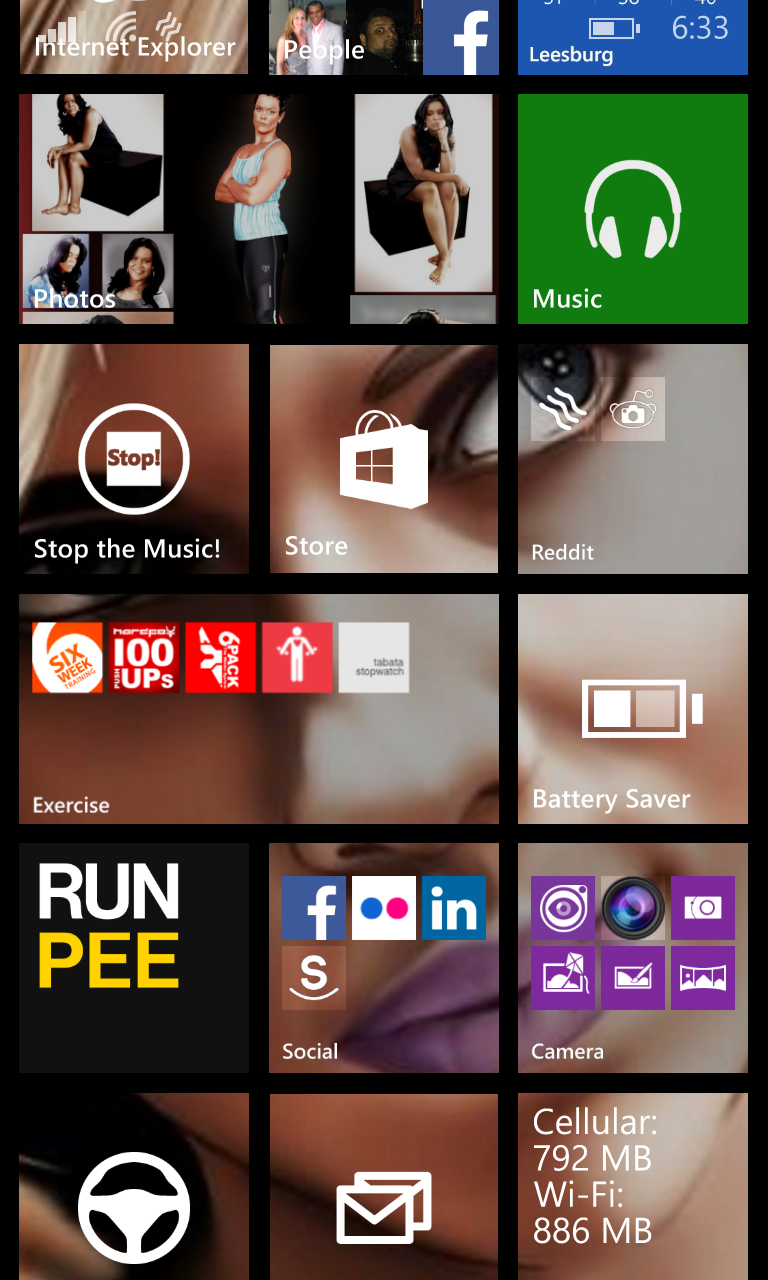Open the envelopes mail tile
Image resolution: width=768 pixels, height=1280 pixels.
pyautogui.click(x=384, y=1186)
